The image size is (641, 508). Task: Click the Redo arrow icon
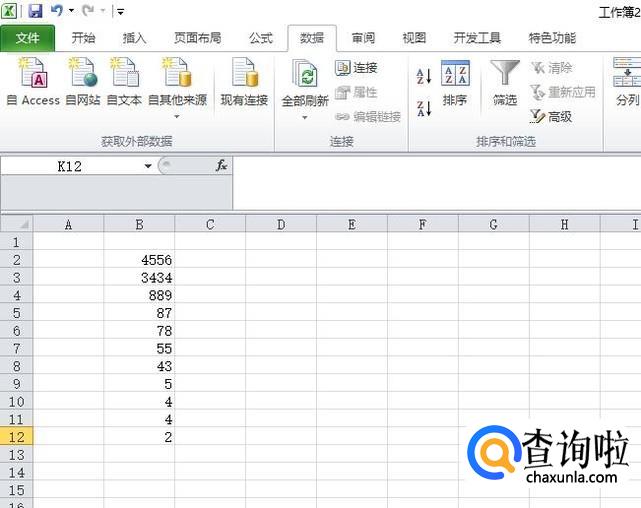click(x=87, y=10)
